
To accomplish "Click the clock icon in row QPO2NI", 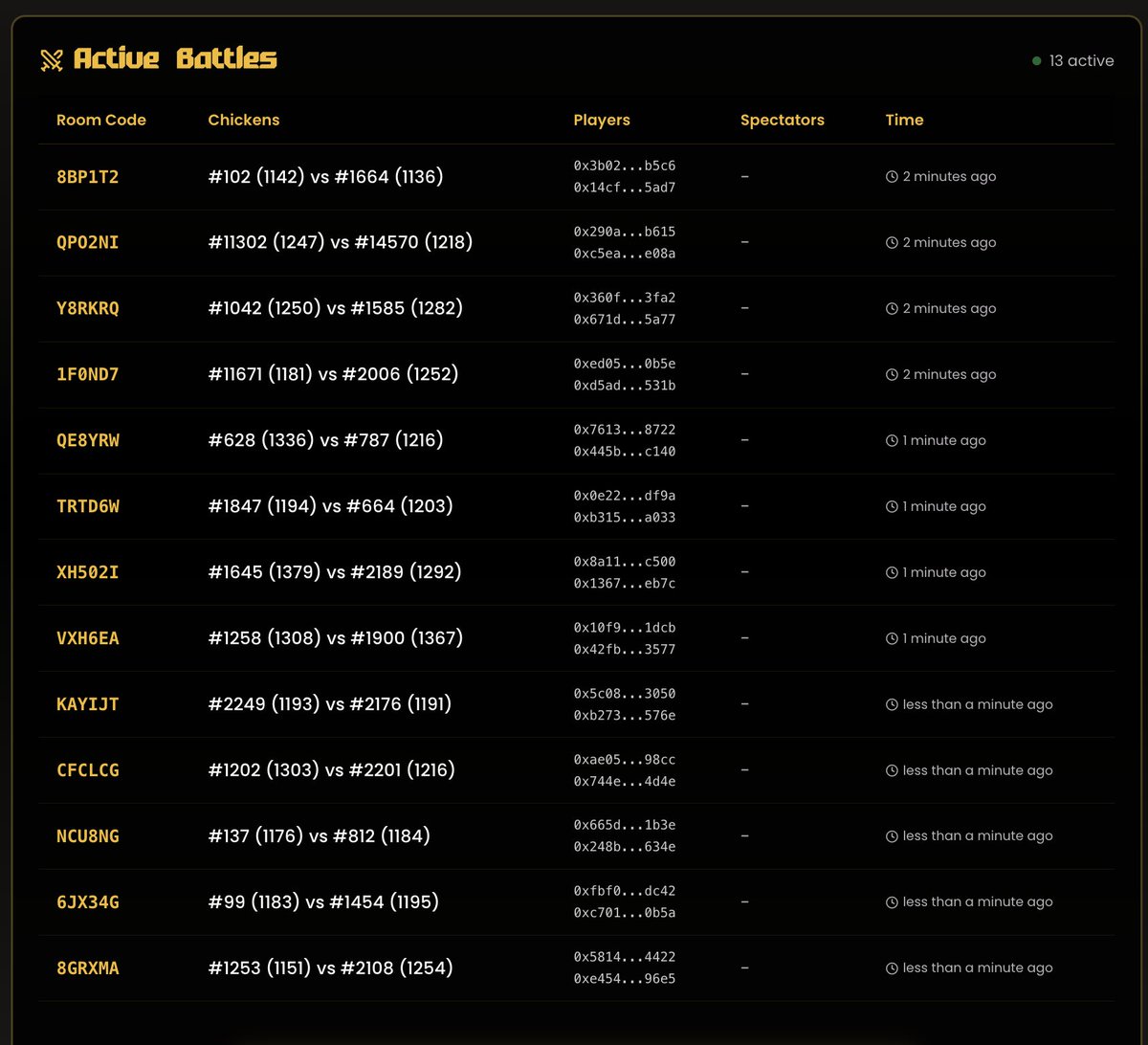I will pyautogui.click(x=892, y=243).
